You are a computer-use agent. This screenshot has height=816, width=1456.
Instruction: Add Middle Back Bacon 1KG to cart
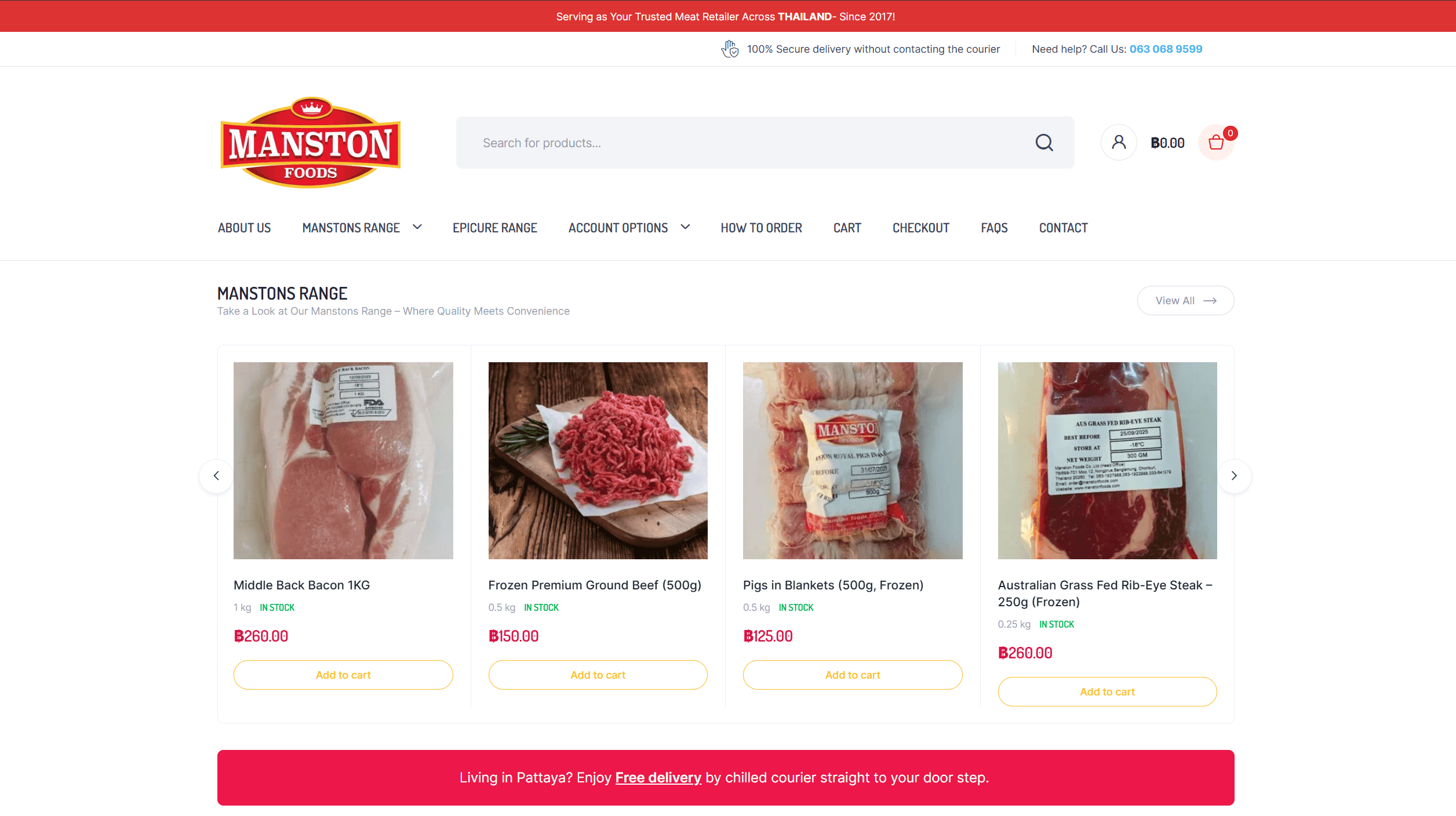343,675
